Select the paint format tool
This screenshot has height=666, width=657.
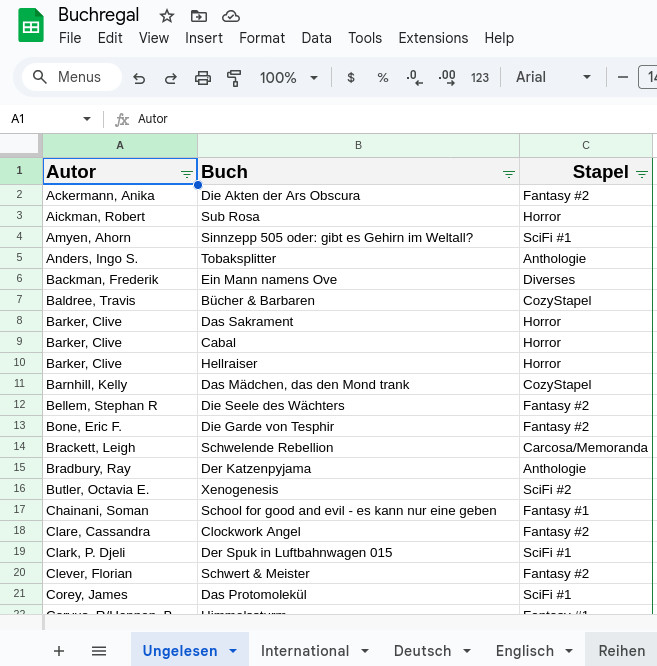point(235,78)
